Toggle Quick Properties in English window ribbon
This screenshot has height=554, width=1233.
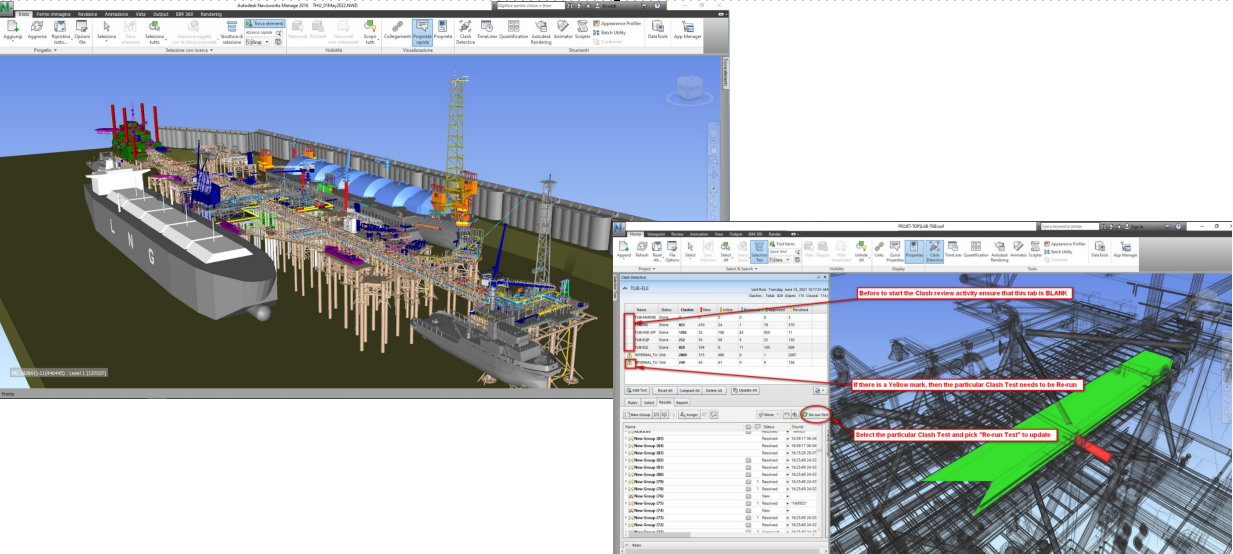(894, 252)
